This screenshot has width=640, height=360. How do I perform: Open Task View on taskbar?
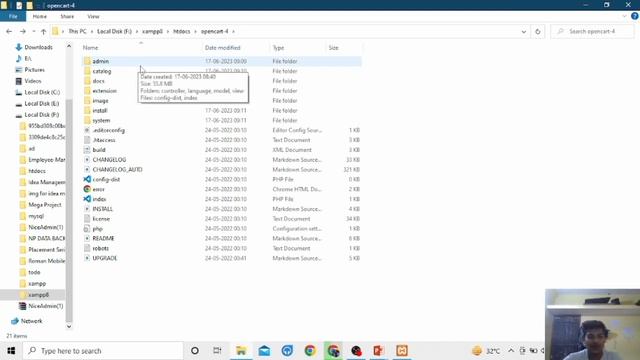click(217, 351)
